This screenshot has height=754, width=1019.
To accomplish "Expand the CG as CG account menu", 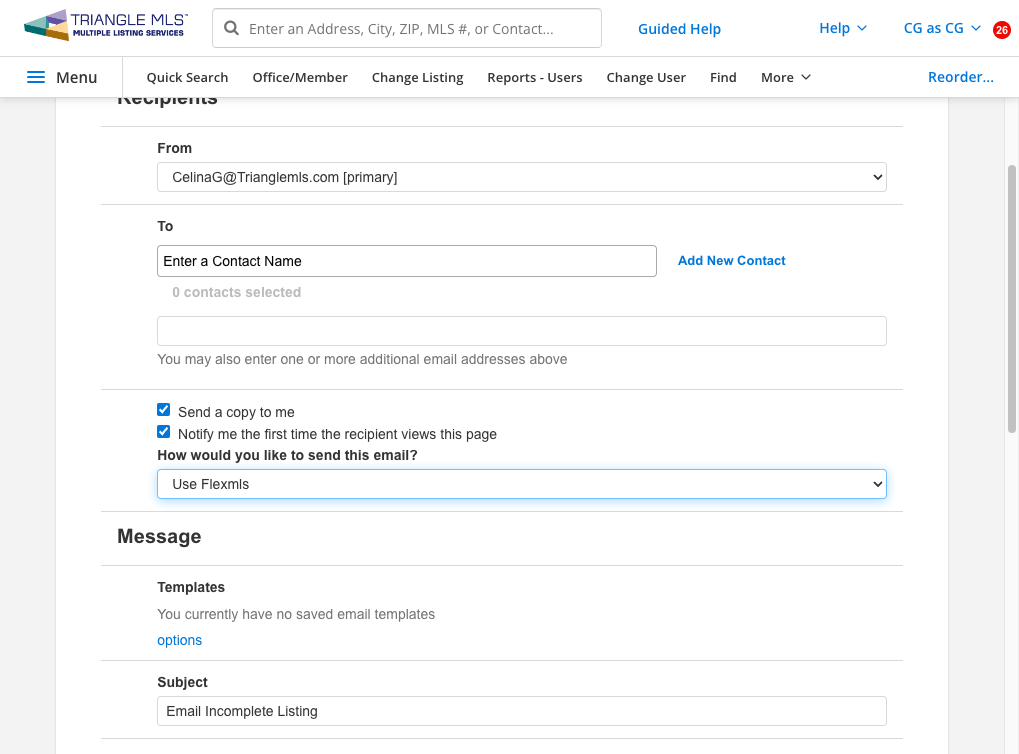I will coord(942,28).
